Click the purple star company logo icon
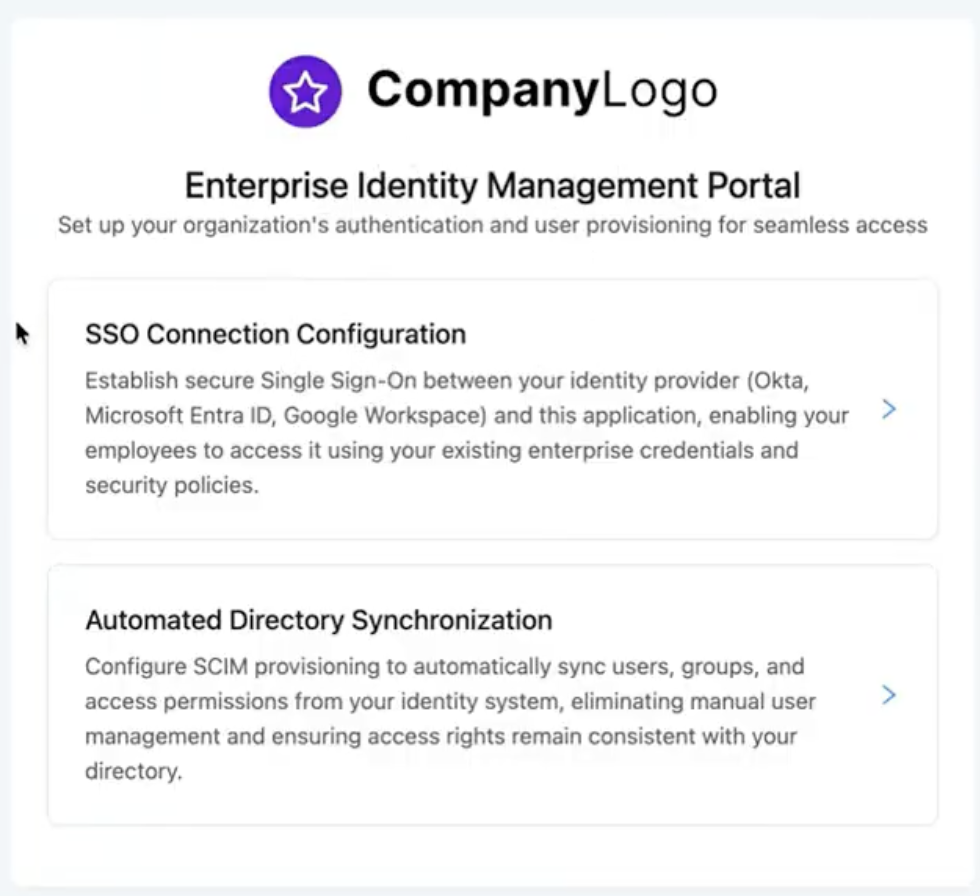Image resolution: width=980 pixels, height=896 pixels. tap(305, 91)
